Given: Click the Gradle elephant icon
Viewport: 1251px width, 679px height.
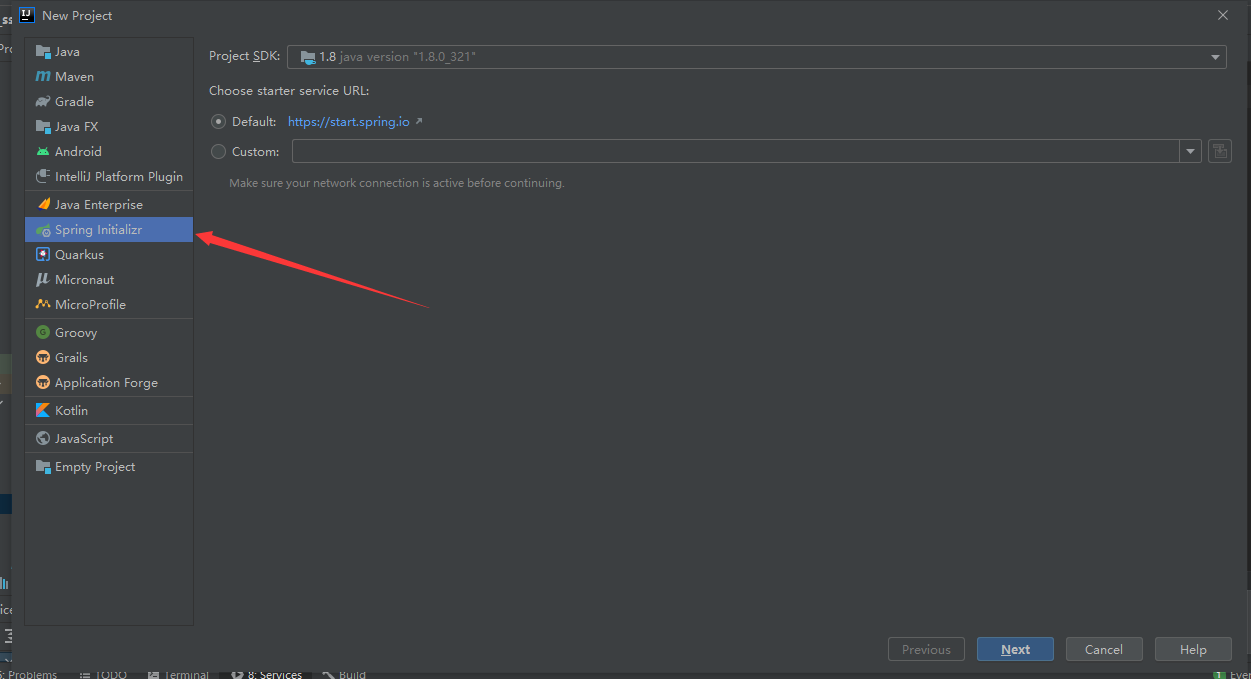Looking at the screenshot, I should click(43, 102).
